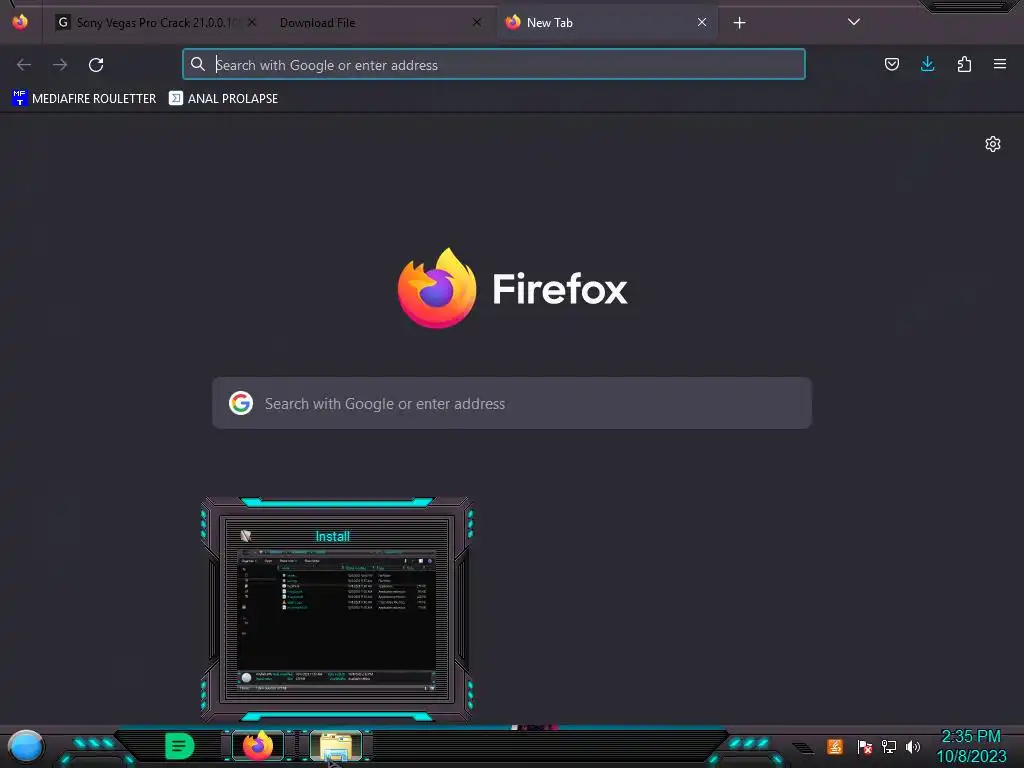Open the volume speaker tray icon
Image resolution: width=1024 pixels, height=768 pixels.
coord(913,746)
